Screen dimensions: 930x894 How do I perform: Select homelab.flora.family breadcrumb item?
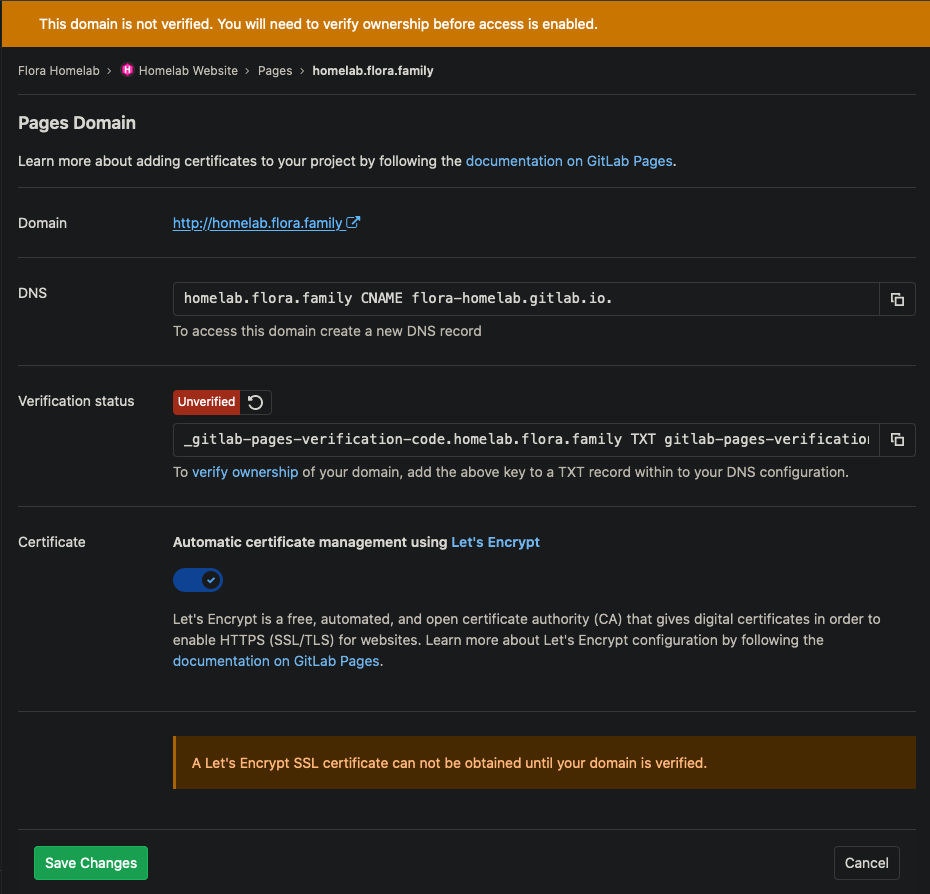point(372,70)
